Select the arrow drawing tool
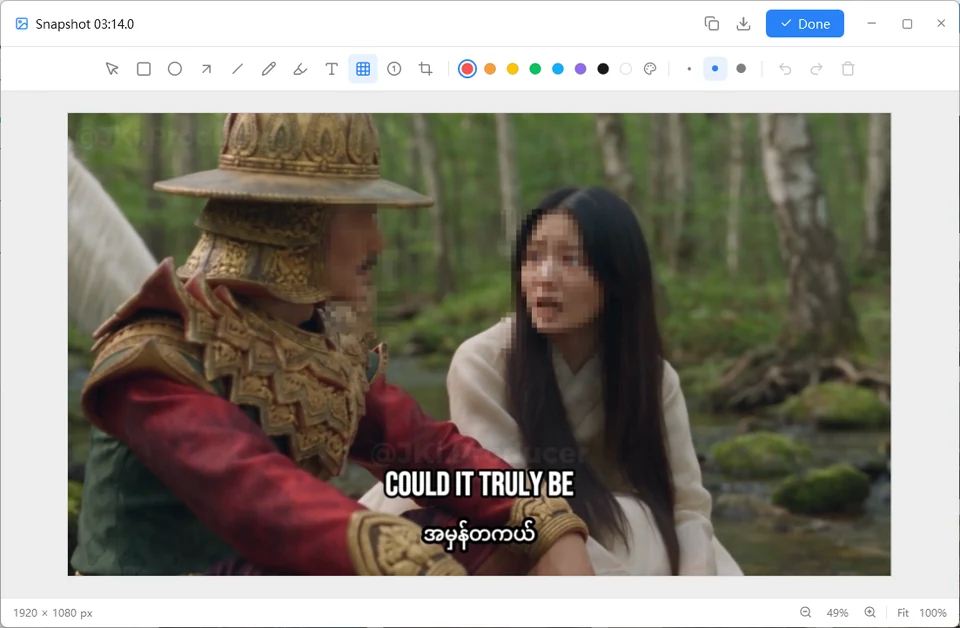This screenshot has width=960, height=628. (x=206, y=69)
